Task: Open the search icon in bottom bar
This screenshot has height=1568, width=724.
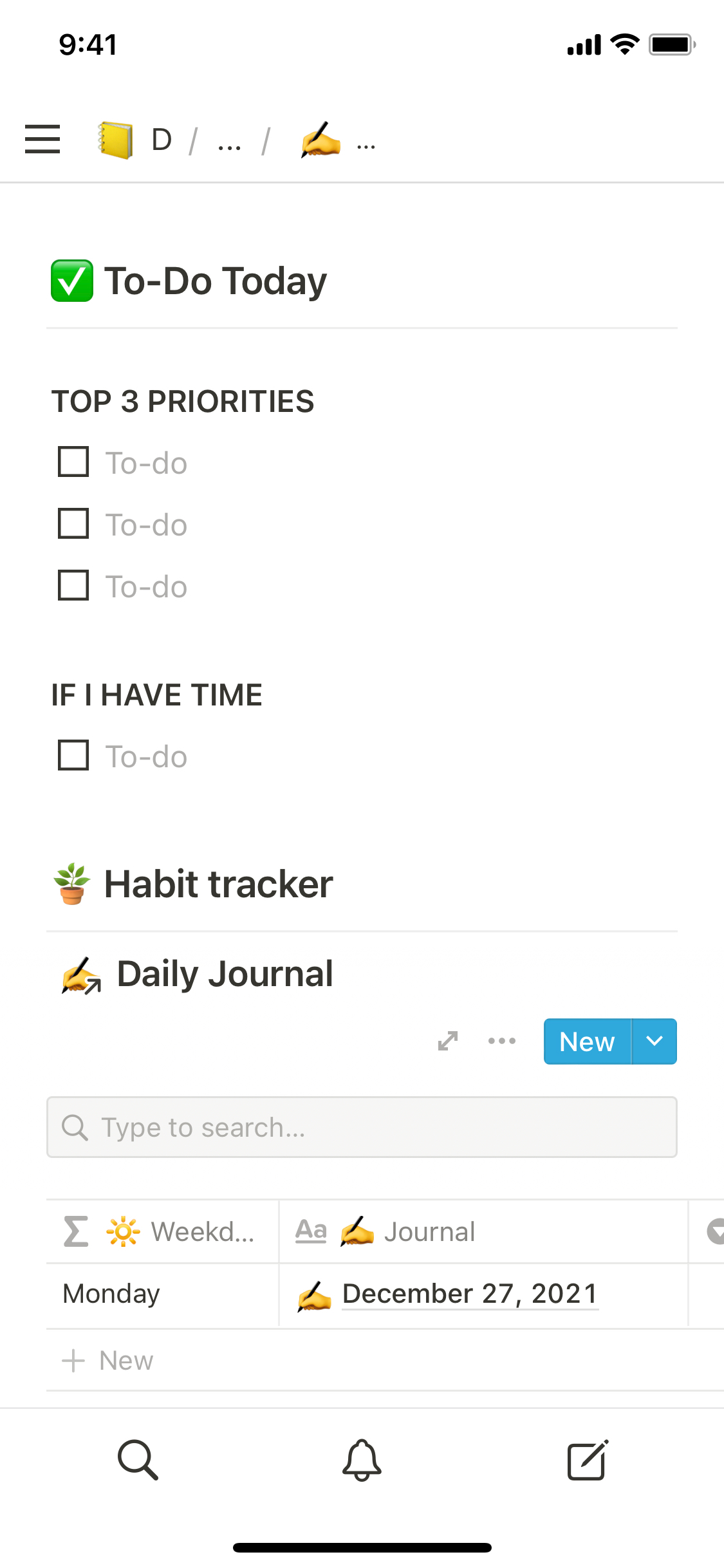Action: coord(138,1460)
